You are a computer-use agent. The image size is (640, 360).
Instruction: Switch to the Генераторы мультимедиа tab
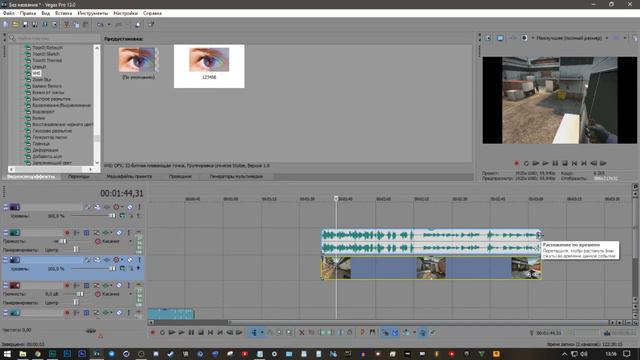point(236,177)
